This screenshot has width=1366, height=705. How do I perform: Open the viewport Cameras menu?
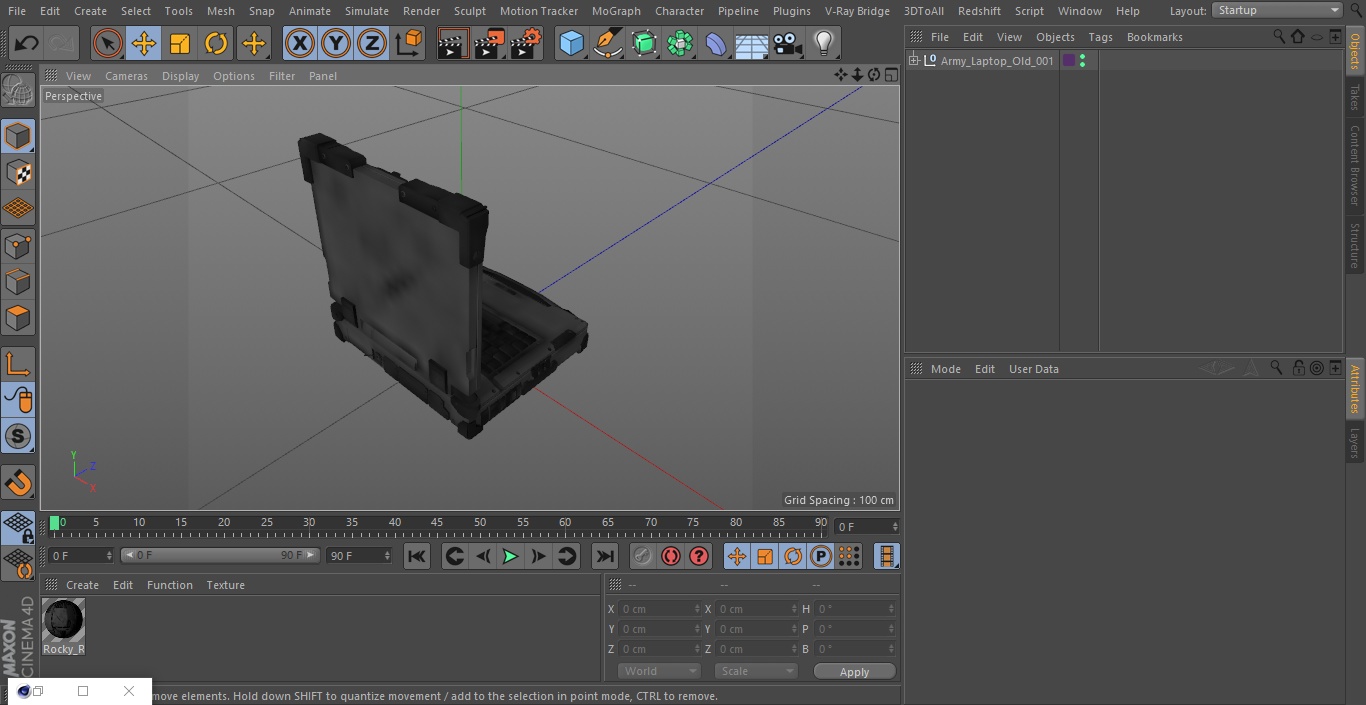click(x=126, y=76)
